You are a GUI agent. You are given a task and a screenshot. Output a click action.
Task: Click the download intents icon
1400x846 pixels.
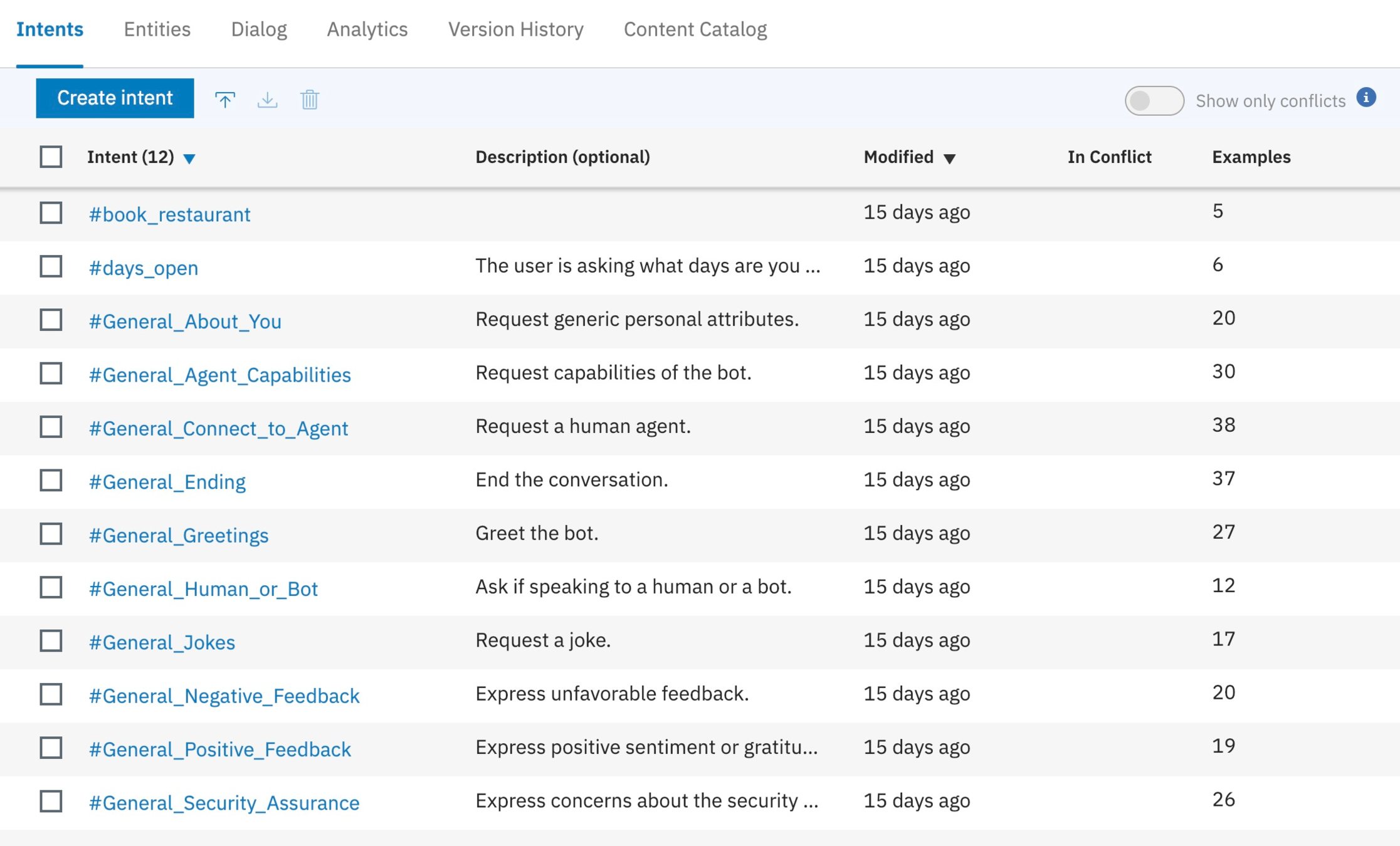pyautogui.click(x=268, y=100)
